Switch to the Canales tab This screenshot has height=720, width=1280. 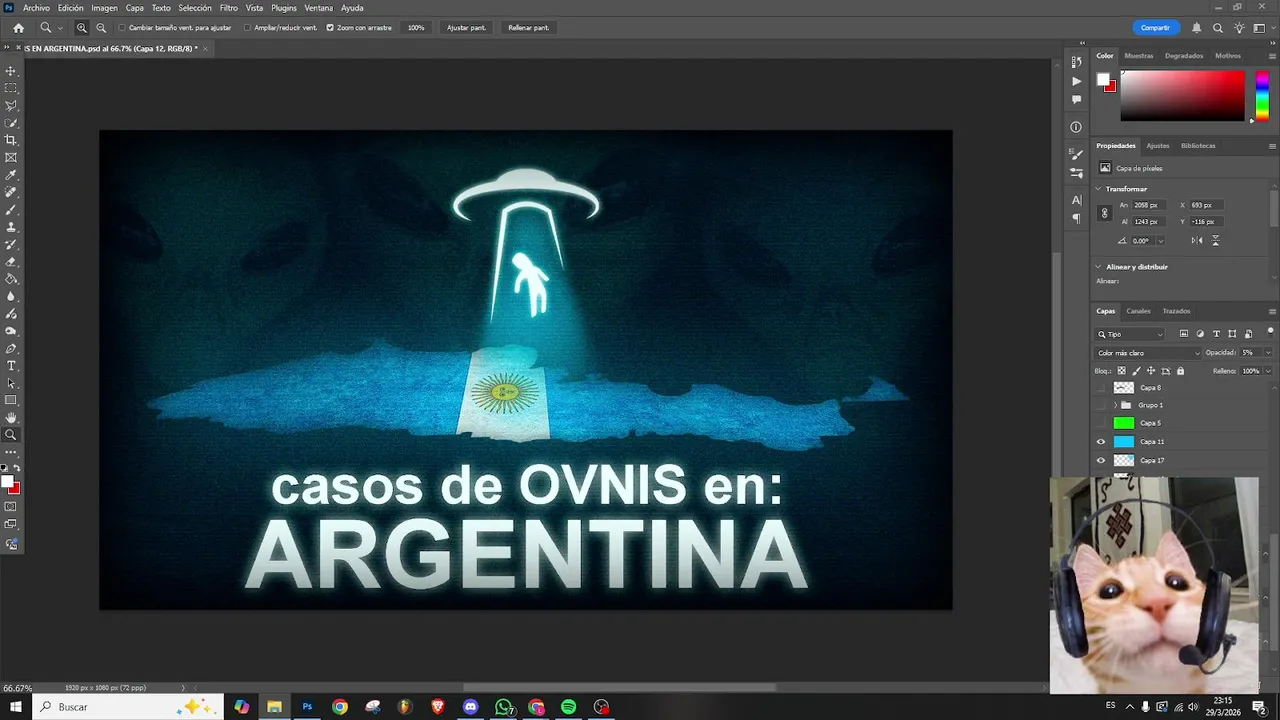point(1138,311)
